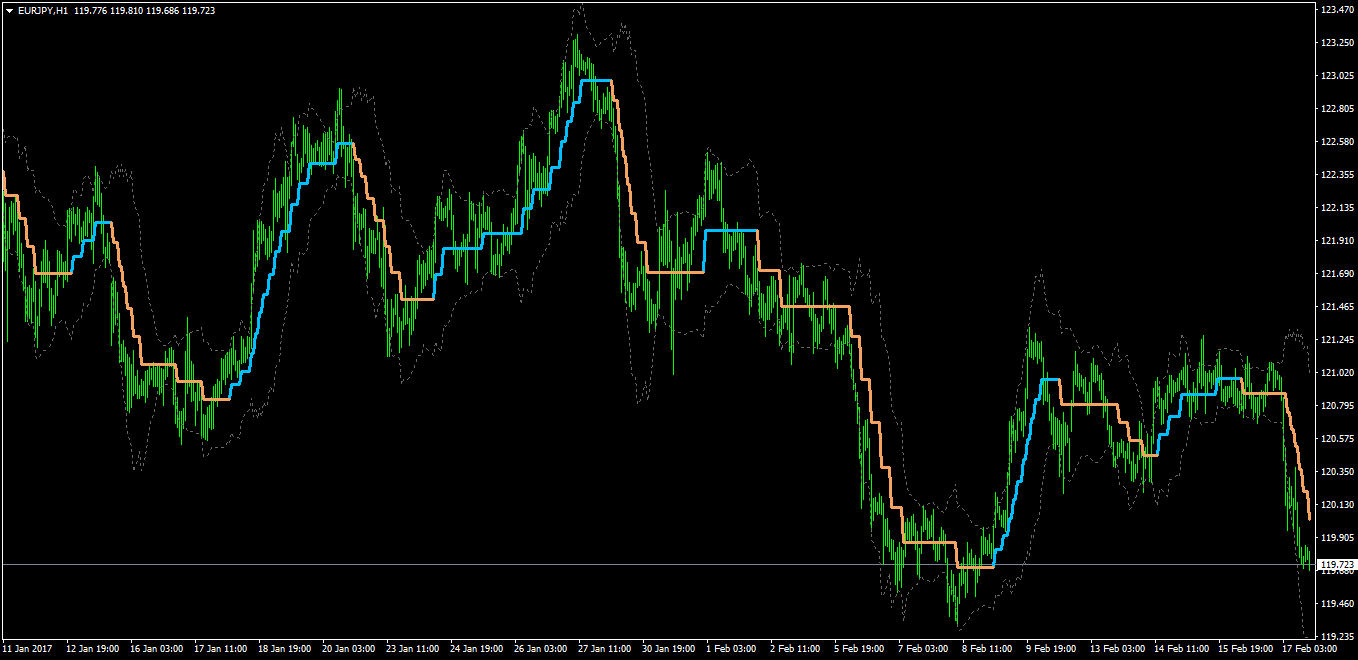
Task: Click the 20 Jan 03:00 time marker
Action: (346, 649)
